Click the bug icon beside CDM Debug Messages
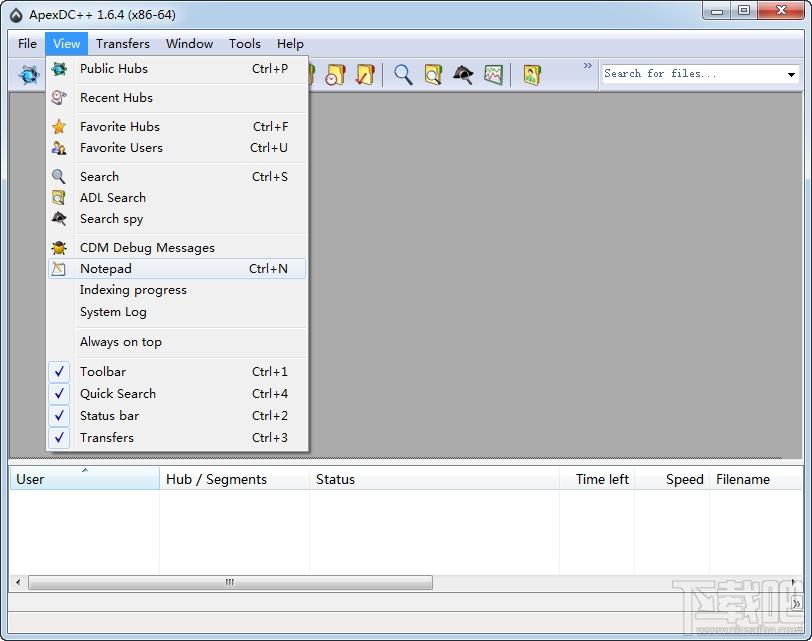This screenshot has width=812, height=641. [59, 247]
